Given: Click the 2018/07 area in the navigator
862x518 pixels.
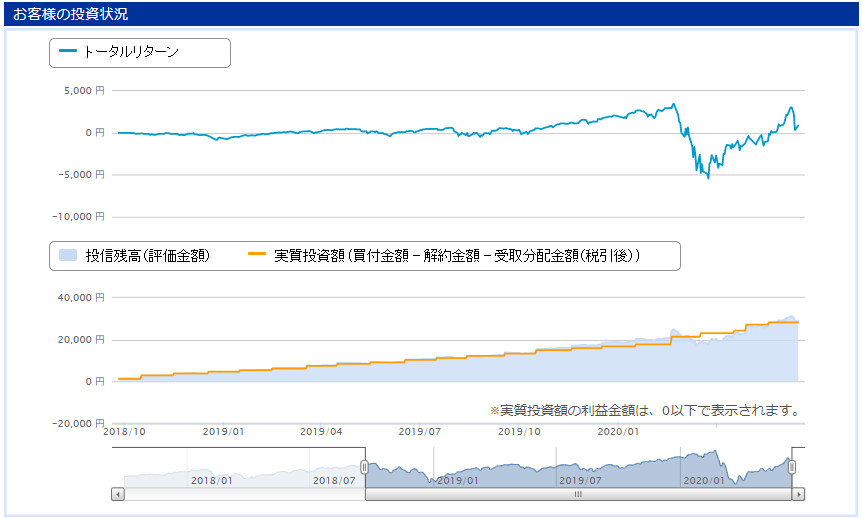Looking at the screenshot, I should pyautogui.click(x=334, y=481).
